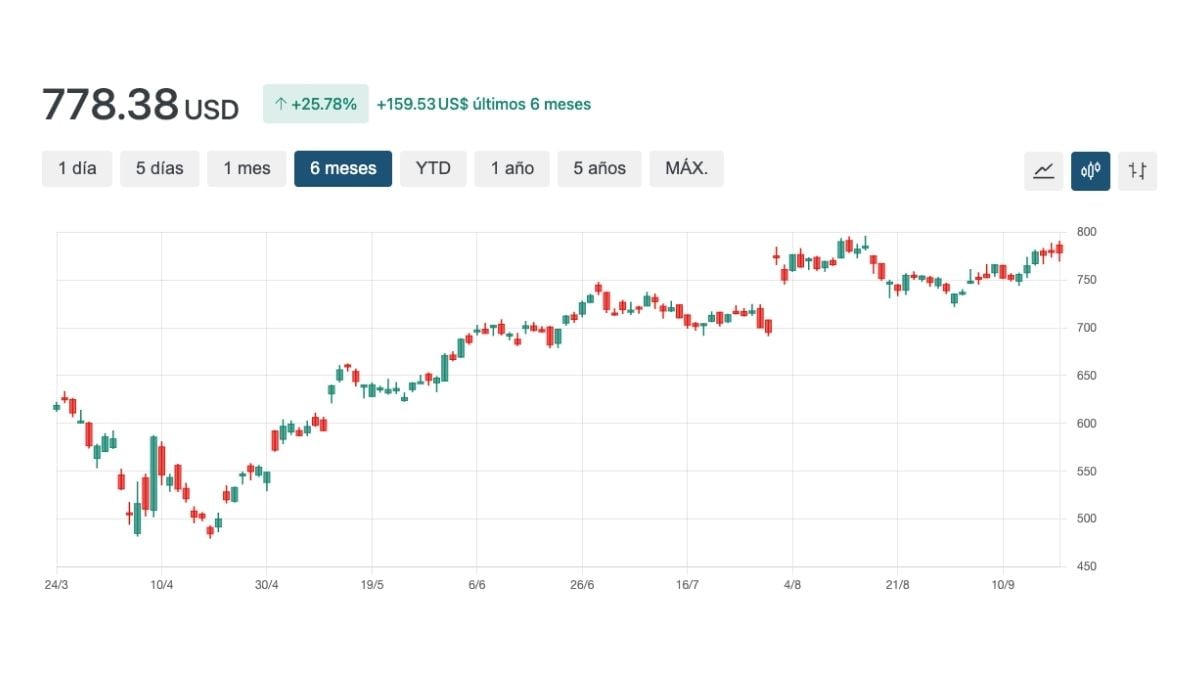Click the last candlestick at chart's right edge
The height and width of the screenshot is (675, 1200).
point(1059,249)
